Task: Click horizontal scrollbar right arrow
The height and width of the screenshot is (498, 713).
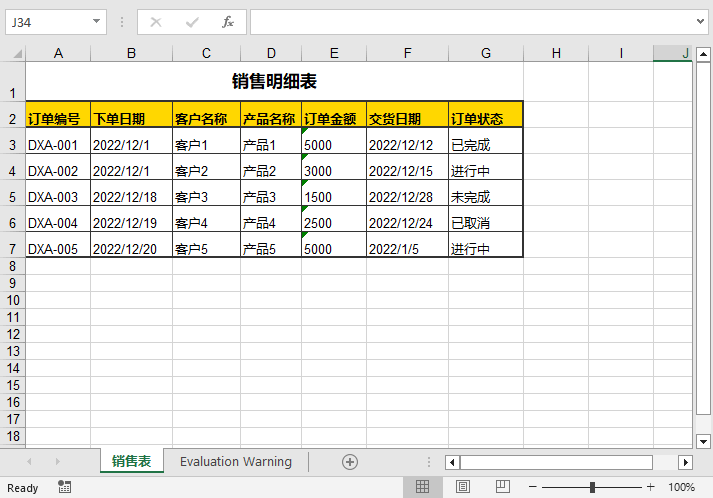Action: (x=685, y=463)
